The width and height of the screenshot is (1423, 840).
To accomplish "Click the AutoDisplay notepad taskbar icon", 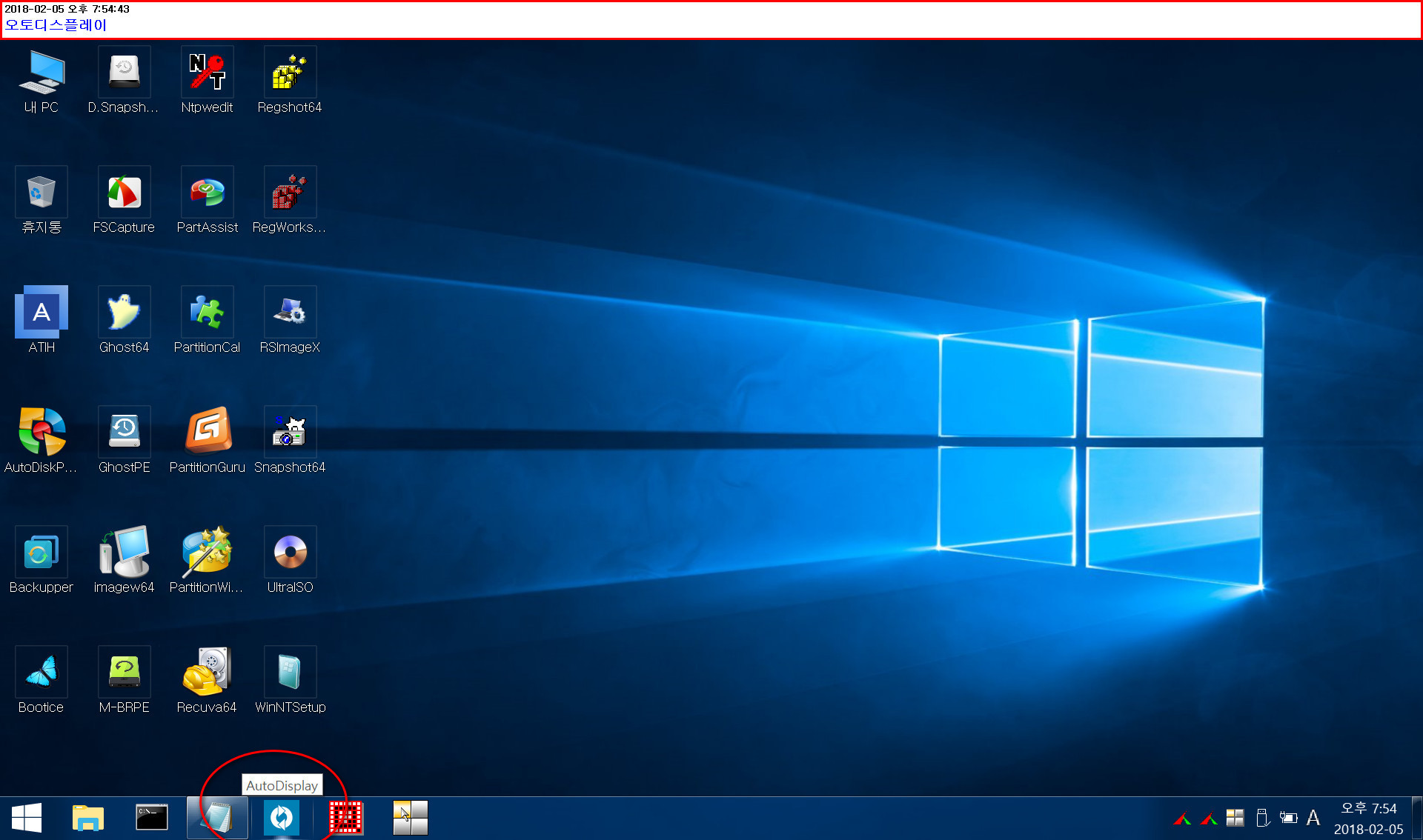I will 217,819.
